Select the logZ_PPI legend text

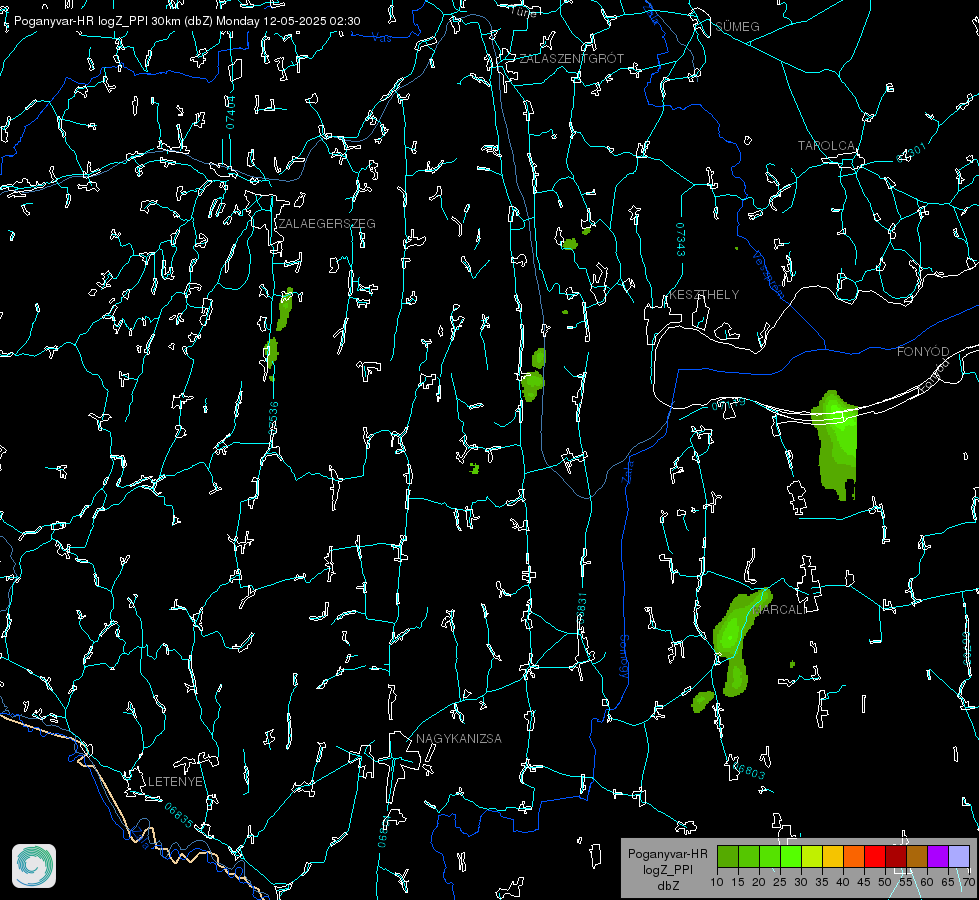(667, 869)
